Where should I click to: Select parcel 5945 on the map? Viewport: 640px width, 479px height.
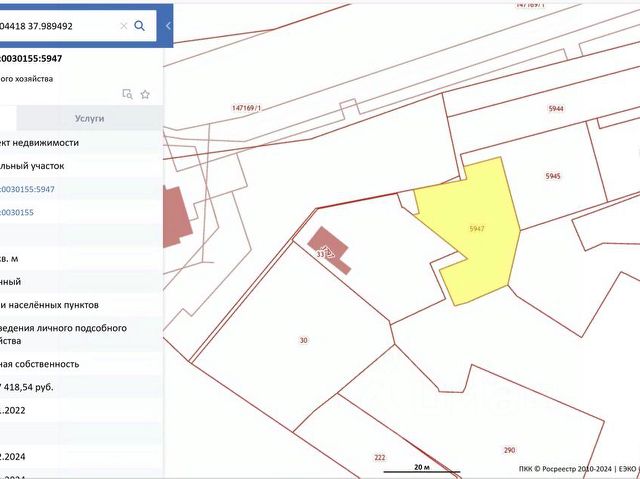(553, 176)
